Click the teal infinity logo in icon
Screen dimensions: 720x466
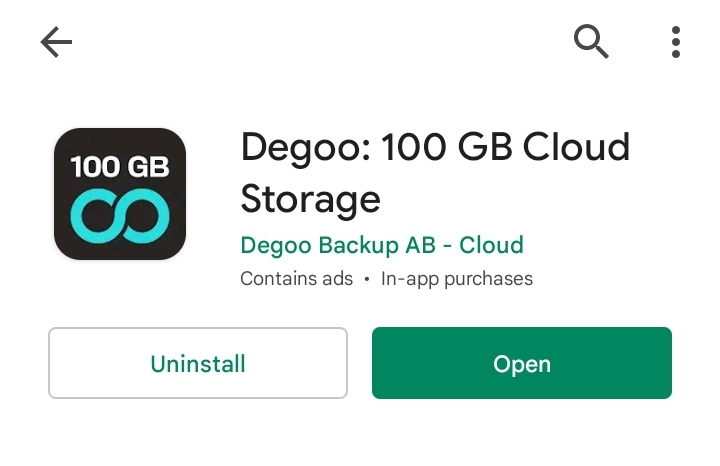120,215
